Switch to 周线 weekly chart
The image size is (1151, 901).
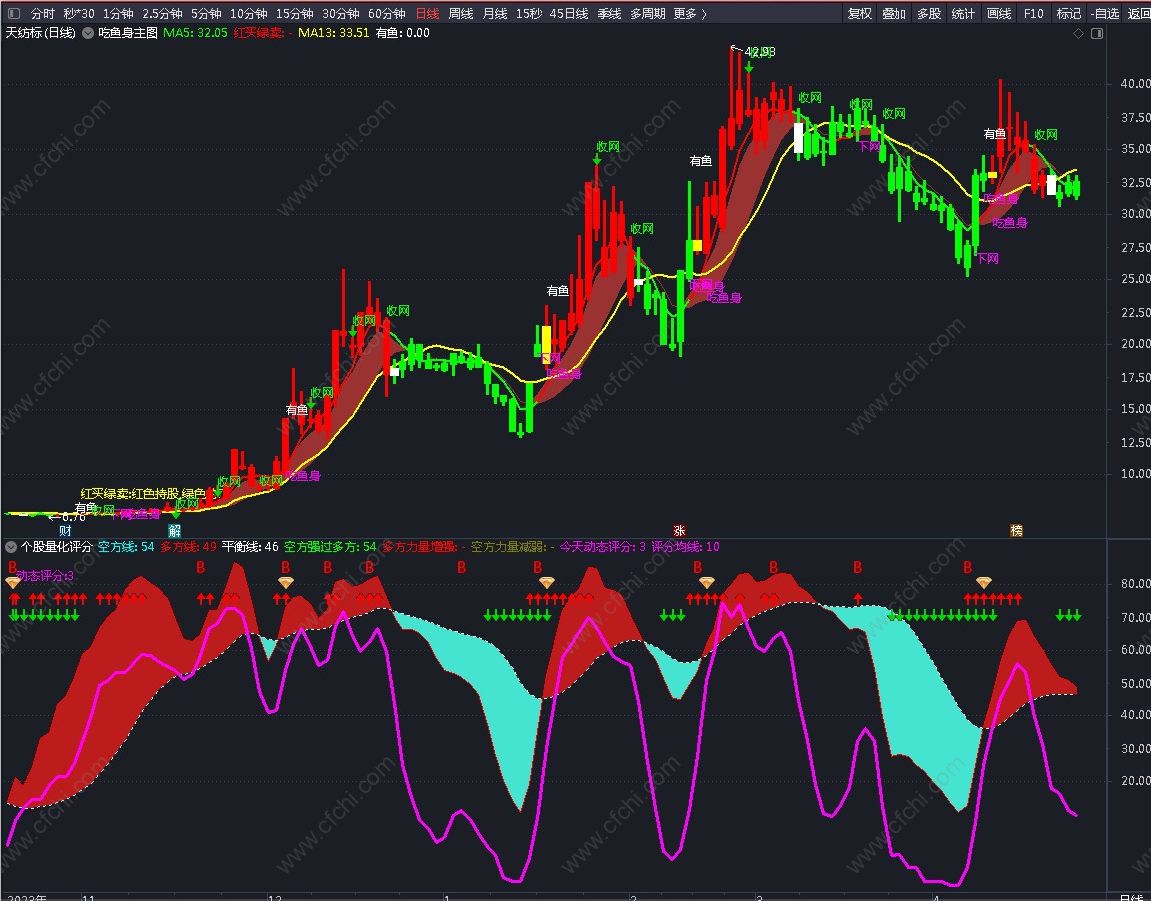pos(461,13)
